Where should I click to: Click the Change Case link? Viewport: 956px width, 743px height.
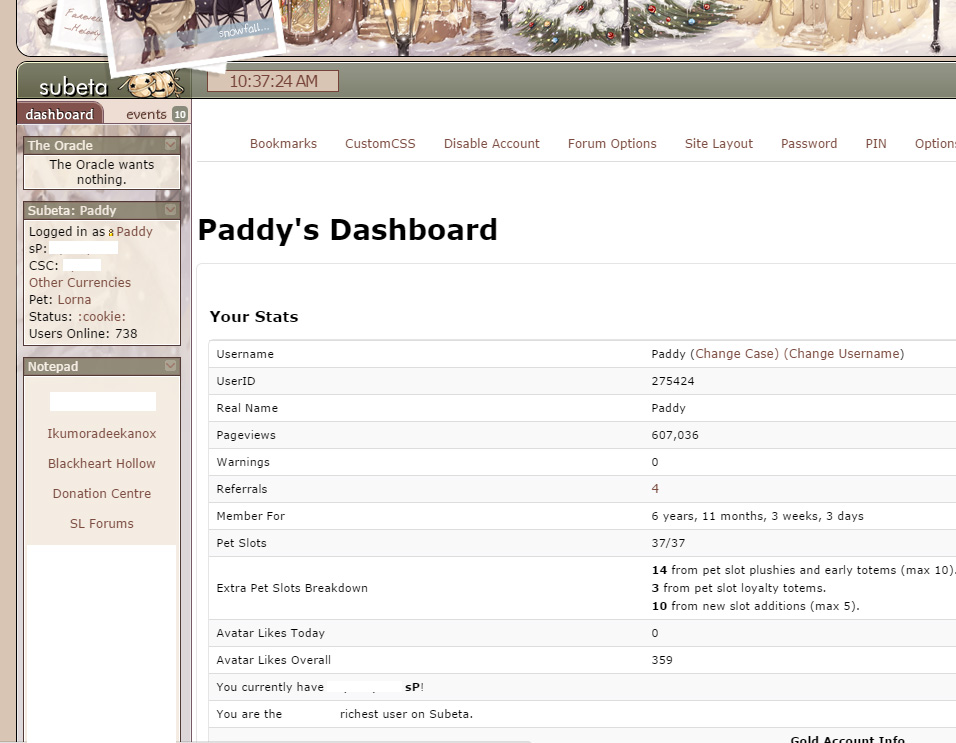(734, 354)
